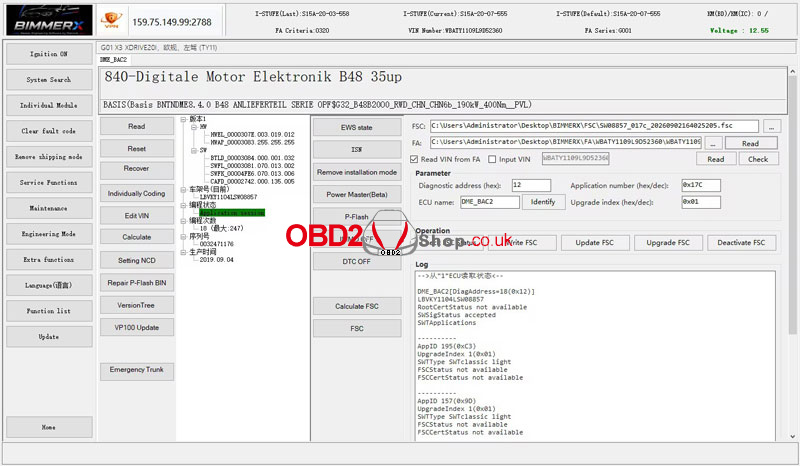
Task: Click Update FSC
Action: pyautogui.click(x=595, y=243)
